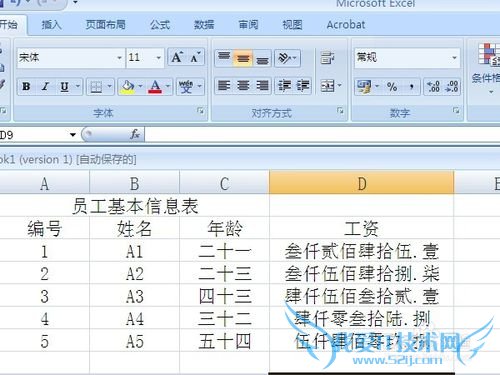
Task: Toggle wrap text icon
Action: tap(327, 58)
